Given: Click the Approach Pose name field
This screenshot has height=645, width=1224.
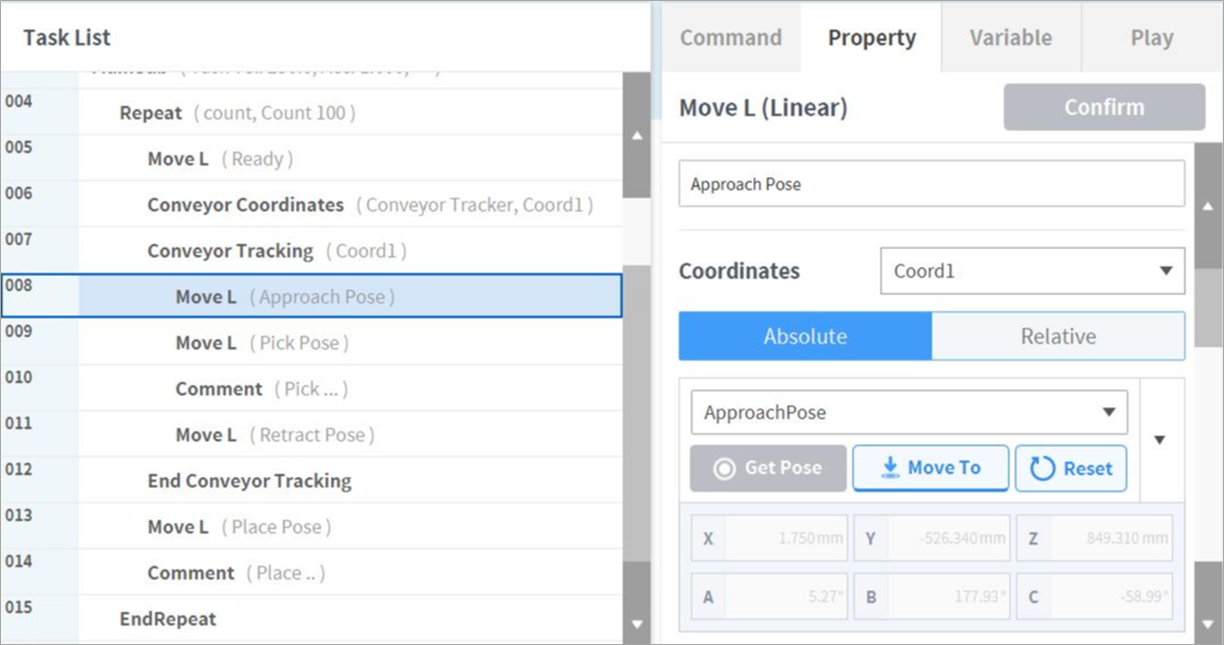Looking at the screenshot, I should (x=931, y=184).
